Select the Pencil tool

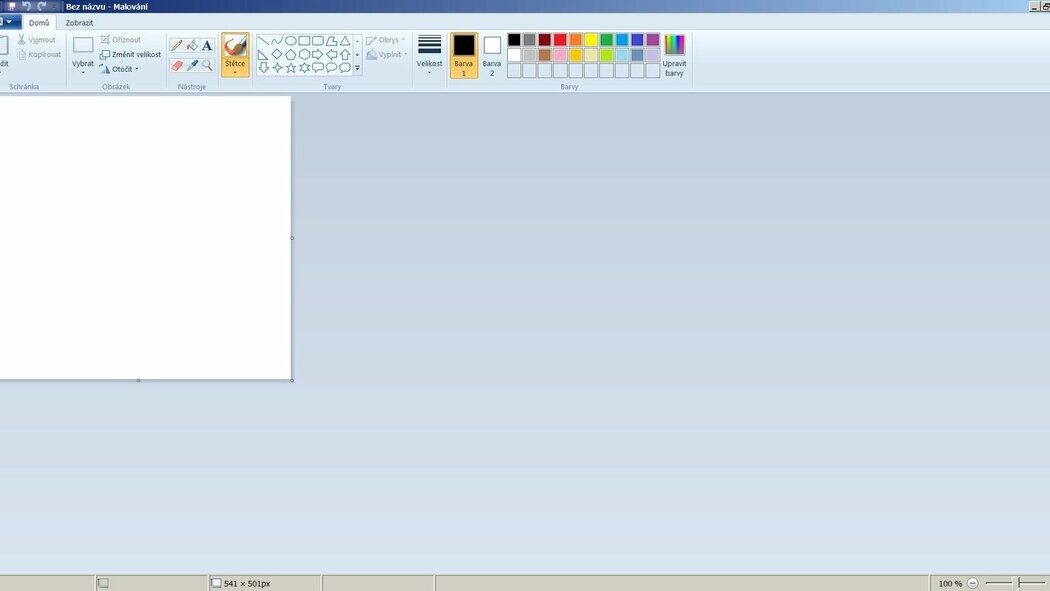pyautogui.click(x=177, y=45)
